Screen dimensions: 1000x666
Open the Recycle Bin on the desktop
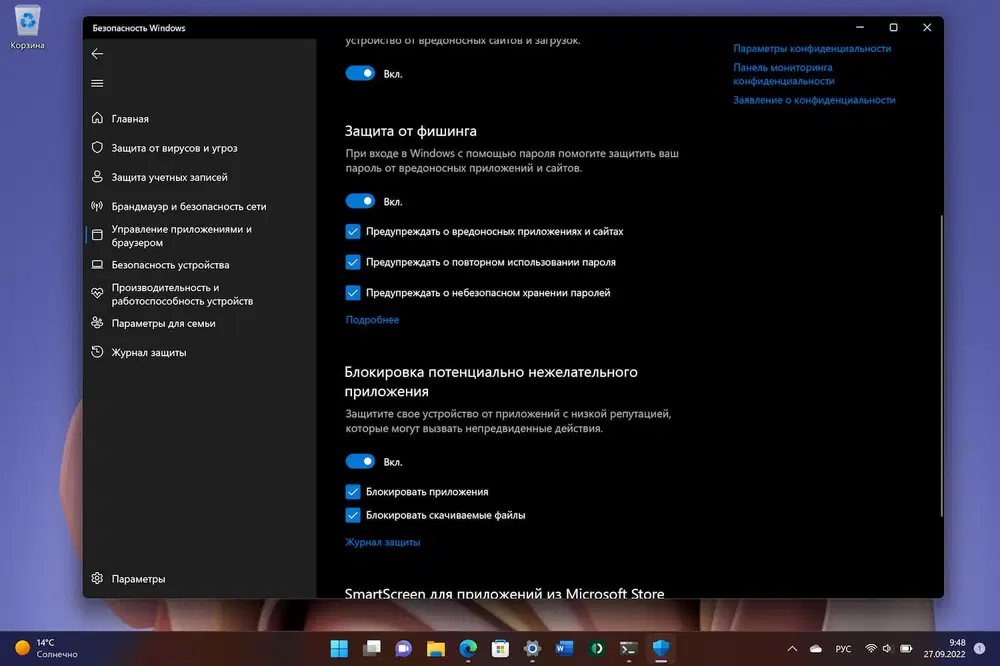27,27
